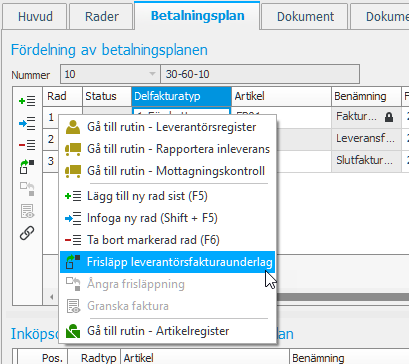Click the lock icon in the Benämning column
The image size is (409, 364).
click(389, 117)
